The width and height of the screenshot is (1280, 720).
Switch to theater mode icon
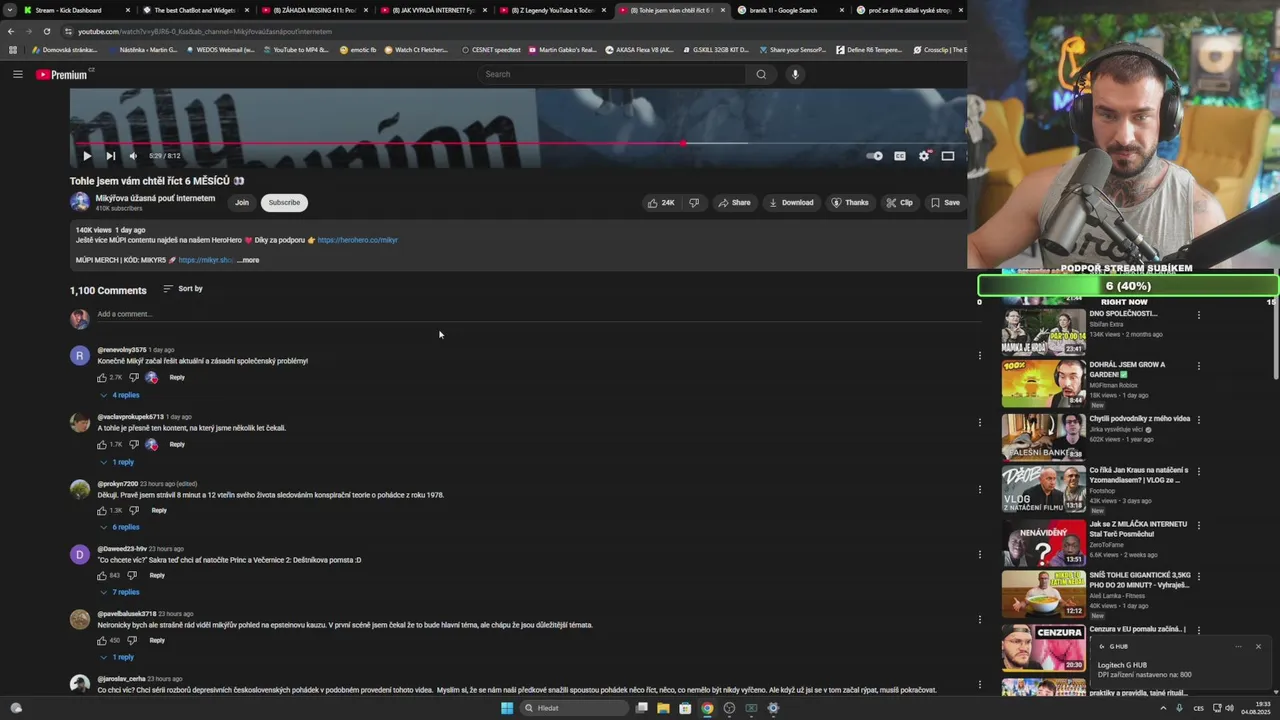[x=948, y=156]
